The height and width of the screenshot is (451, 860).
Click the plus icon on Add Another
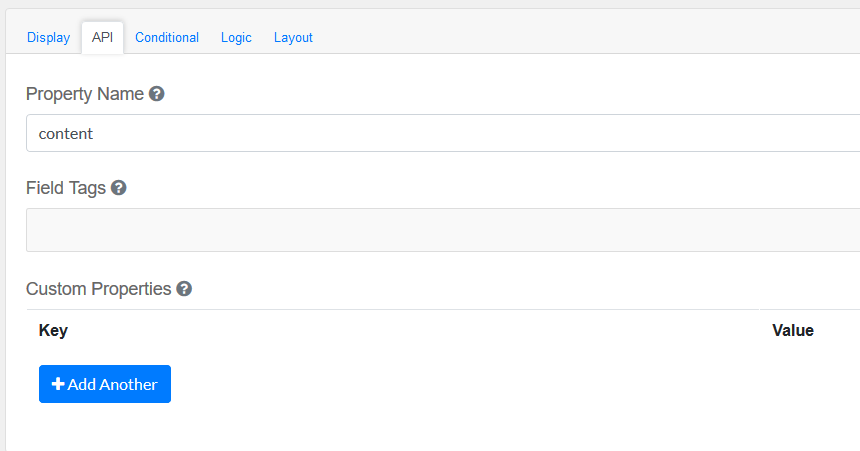click(58, 384)
